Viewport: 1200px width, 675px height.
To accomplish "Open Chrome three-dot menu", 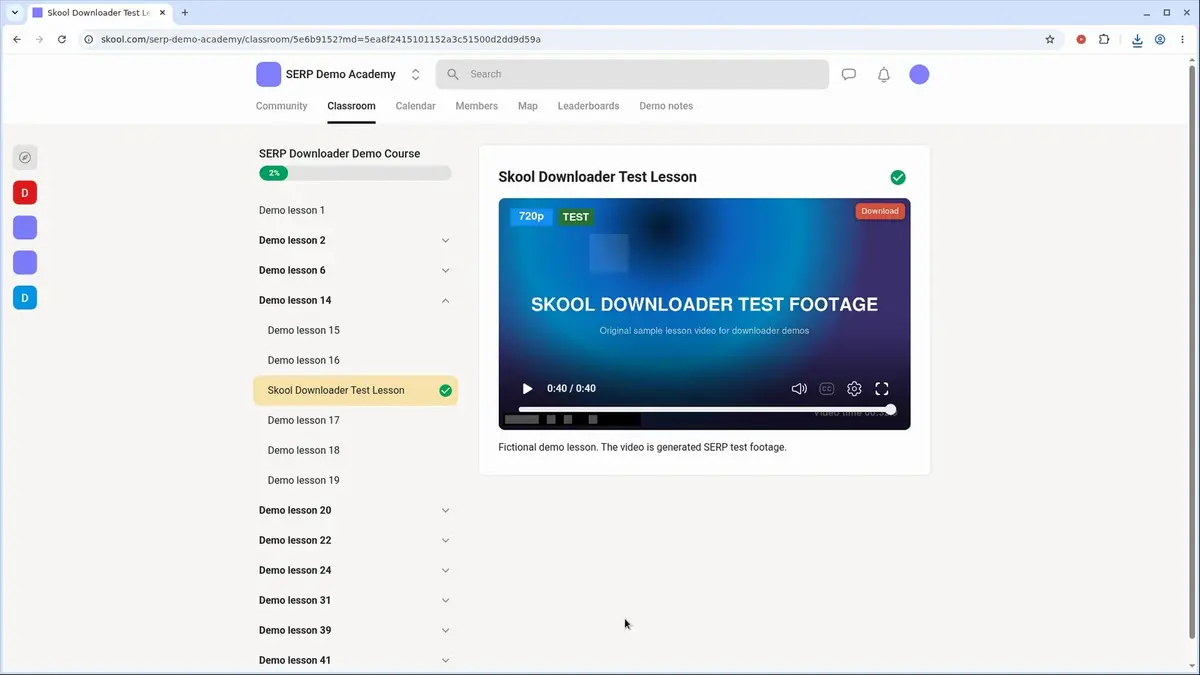I will click(x=1183, y=40).
